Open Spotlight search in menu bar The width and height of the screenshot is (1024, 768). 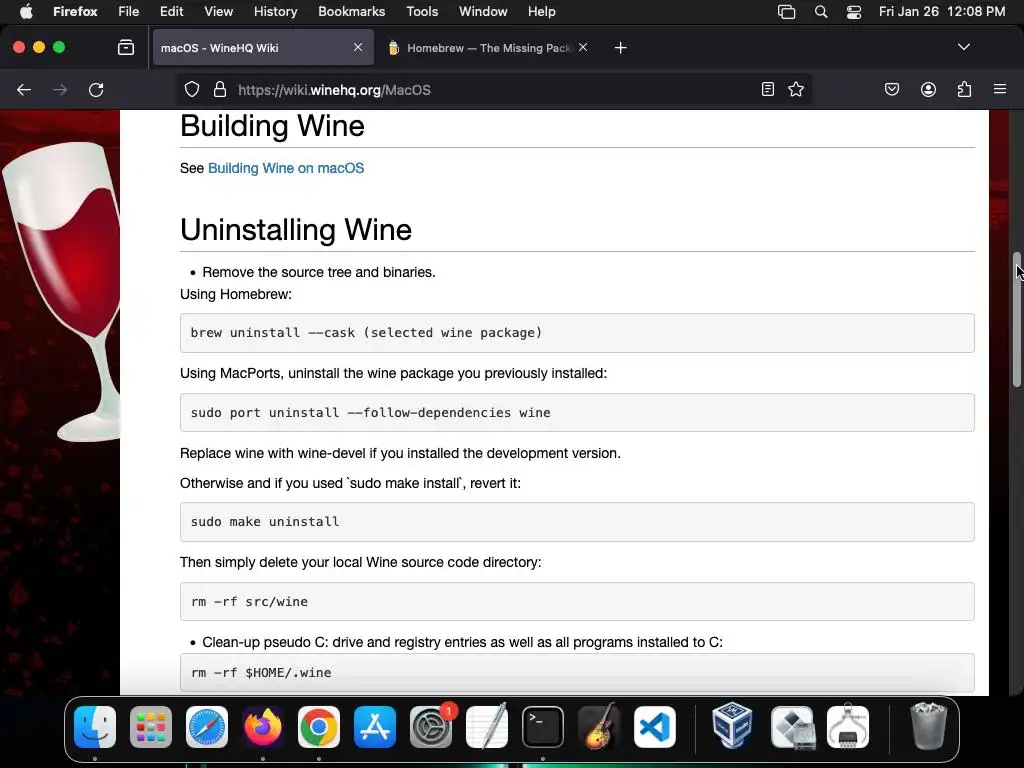coord(821,12)
